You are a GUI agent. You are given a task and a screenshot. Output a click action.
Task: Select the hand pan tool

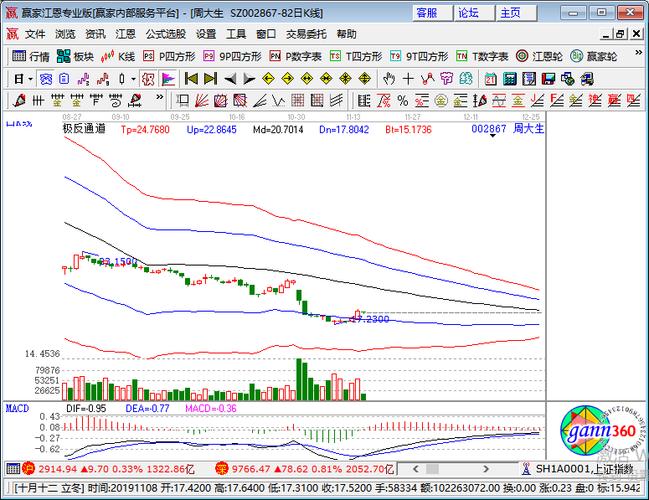pos(388,79)
